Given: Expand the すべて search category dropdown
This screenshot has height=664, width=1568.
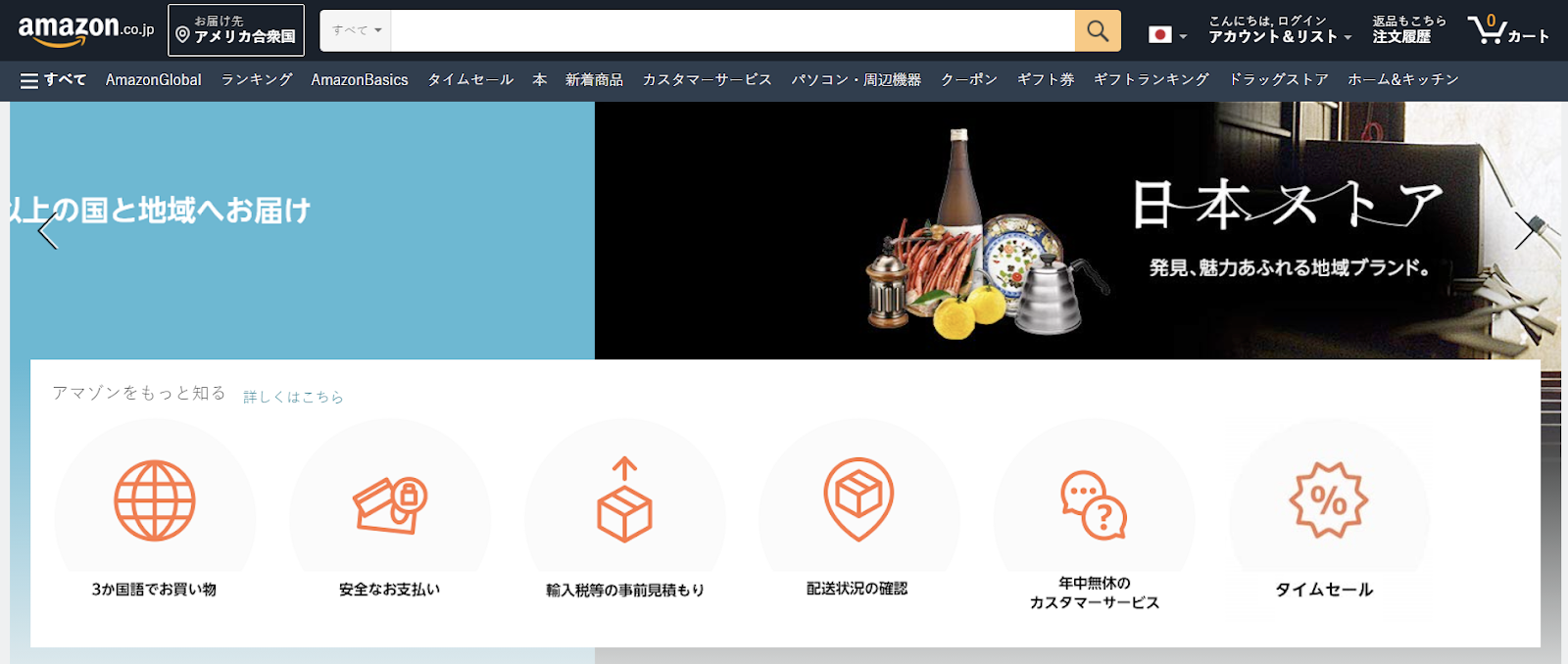Looking at the screenshot, I should 356,30.
